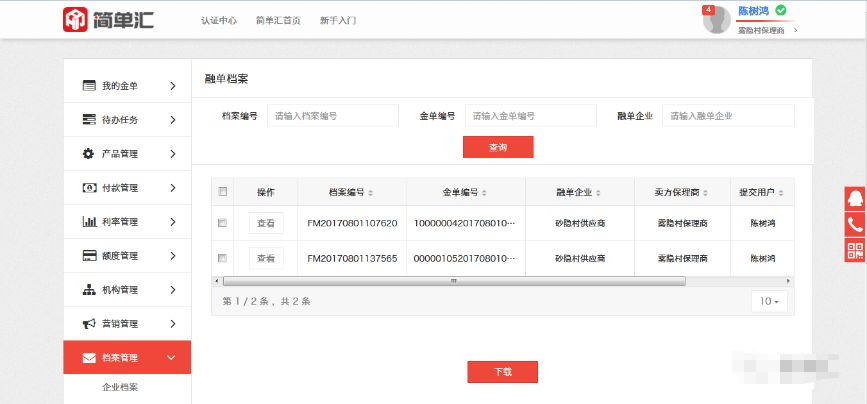Focus the 融单企业 input field

[x=728, y=116]
